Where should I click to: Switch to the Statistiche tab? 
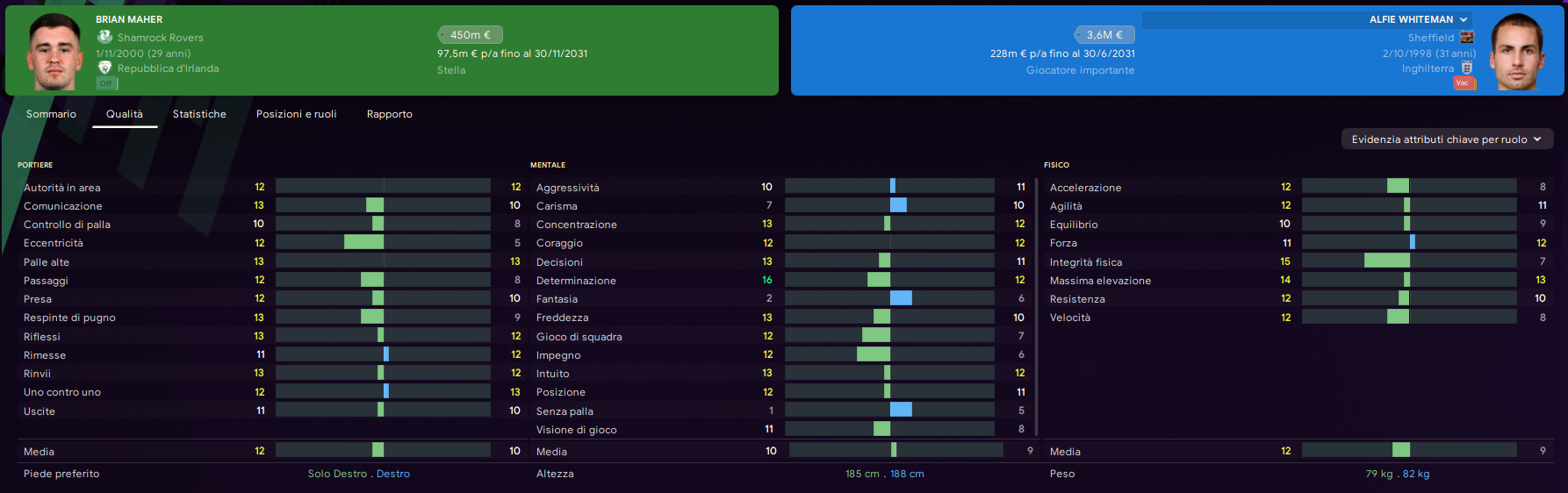point(199,114)
